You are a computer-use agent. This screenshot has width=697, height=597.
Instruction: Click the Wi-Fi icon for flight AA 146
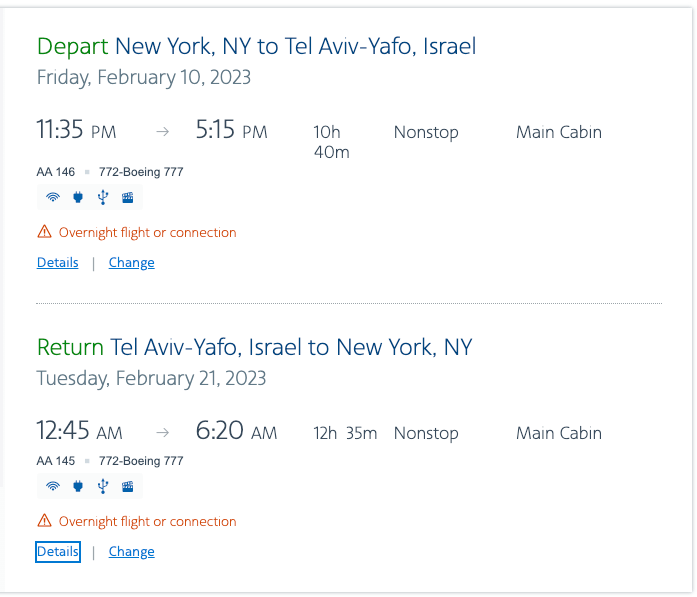[x=53, y=198]
